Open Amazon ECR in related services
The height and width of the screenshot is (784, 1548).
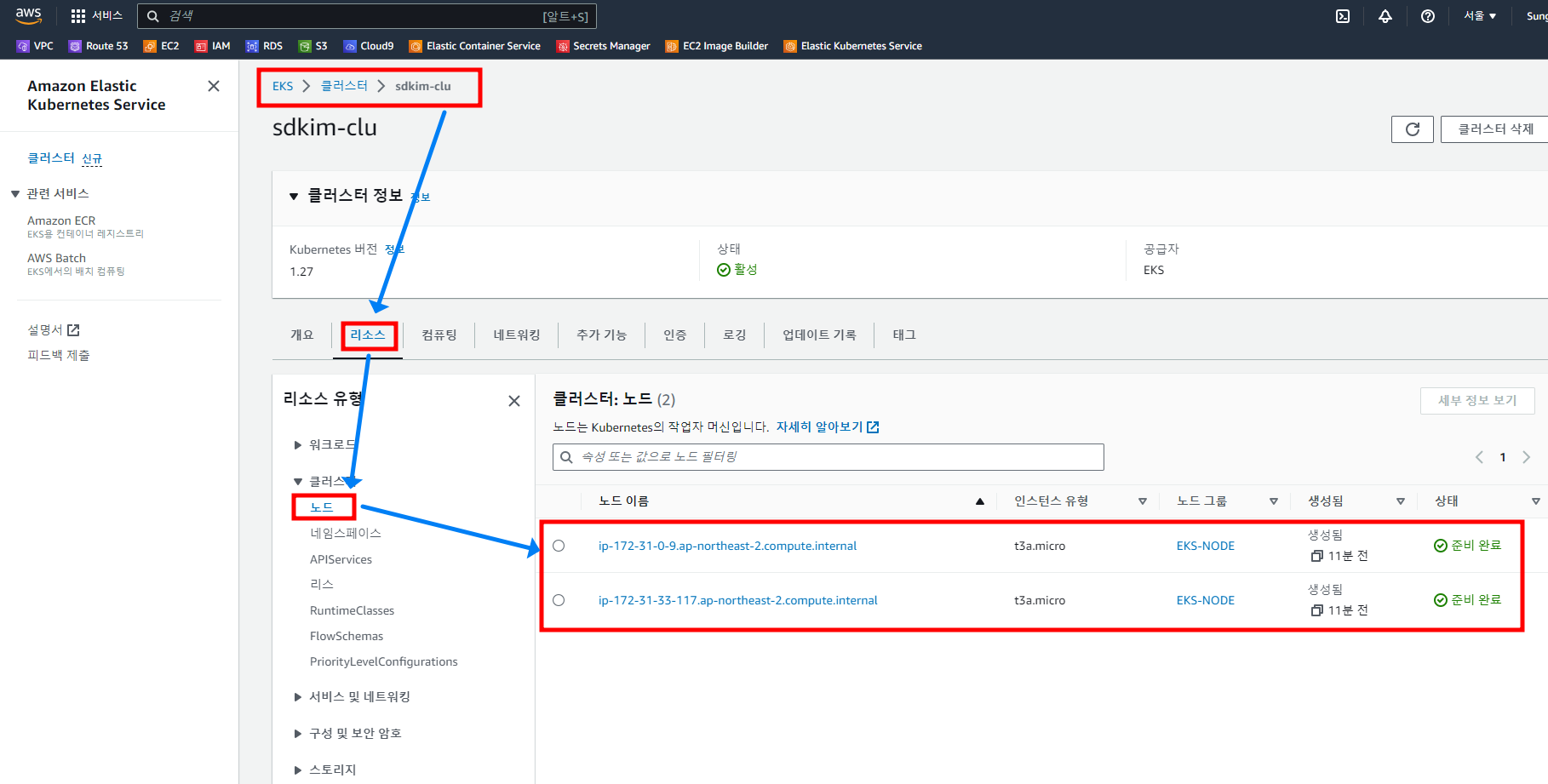[x=61, y=220]
